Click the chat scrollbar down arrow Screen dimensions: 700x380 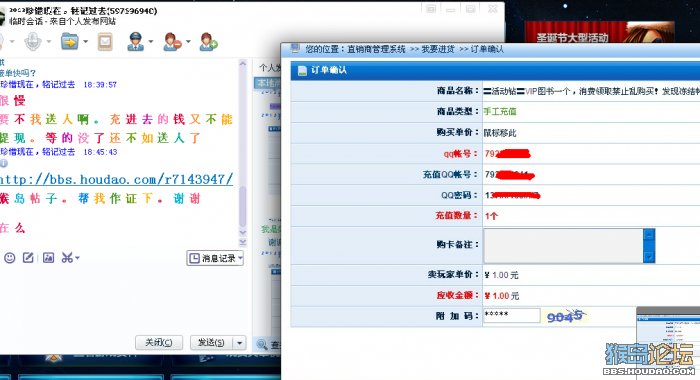click(243, 232)
